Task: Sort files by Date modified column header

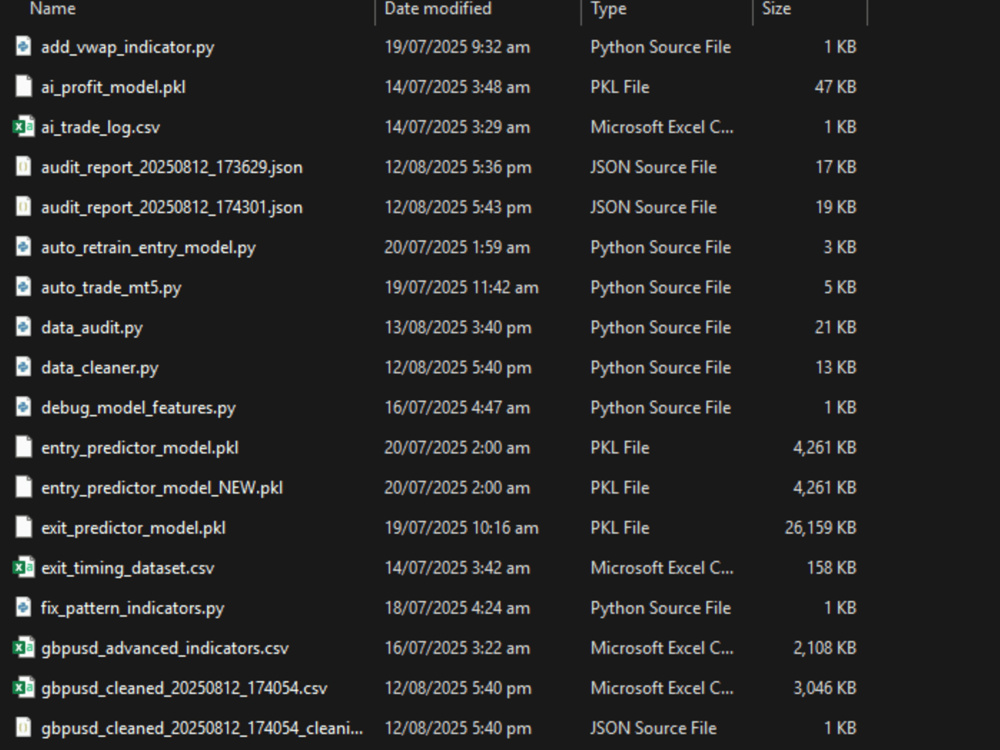Action: [438, 9]
